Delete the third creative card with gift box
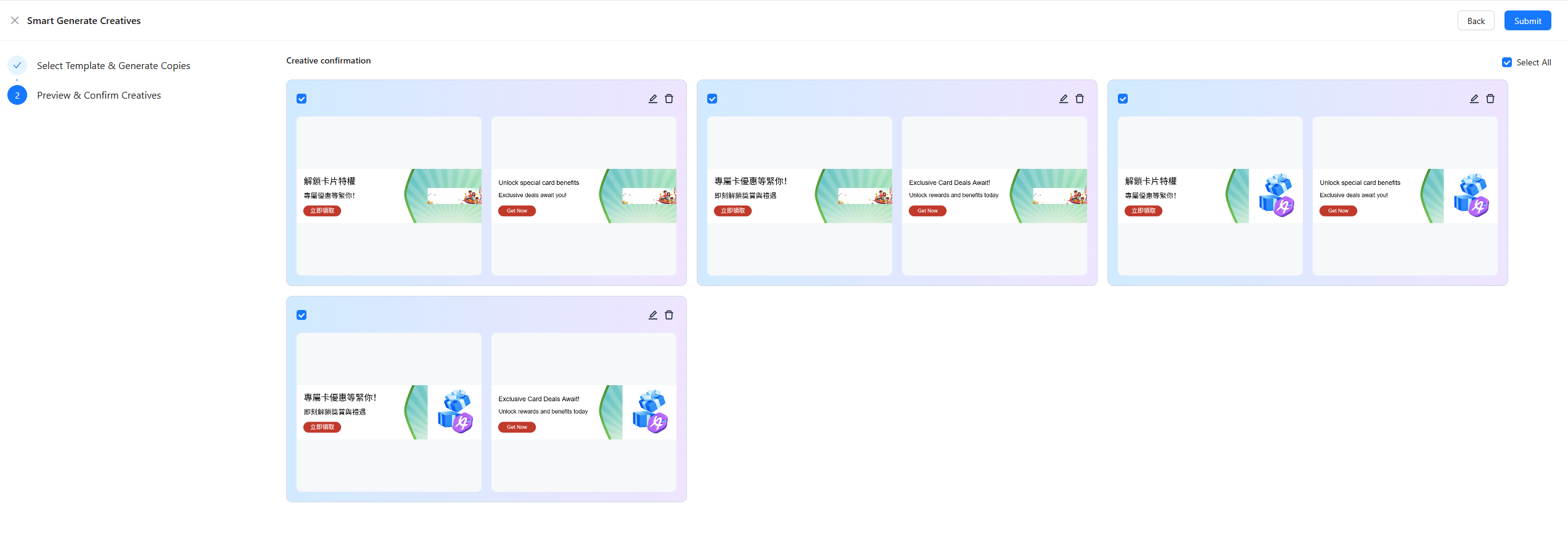The height and width of the screenshot is (559, 1568). 1490,99
